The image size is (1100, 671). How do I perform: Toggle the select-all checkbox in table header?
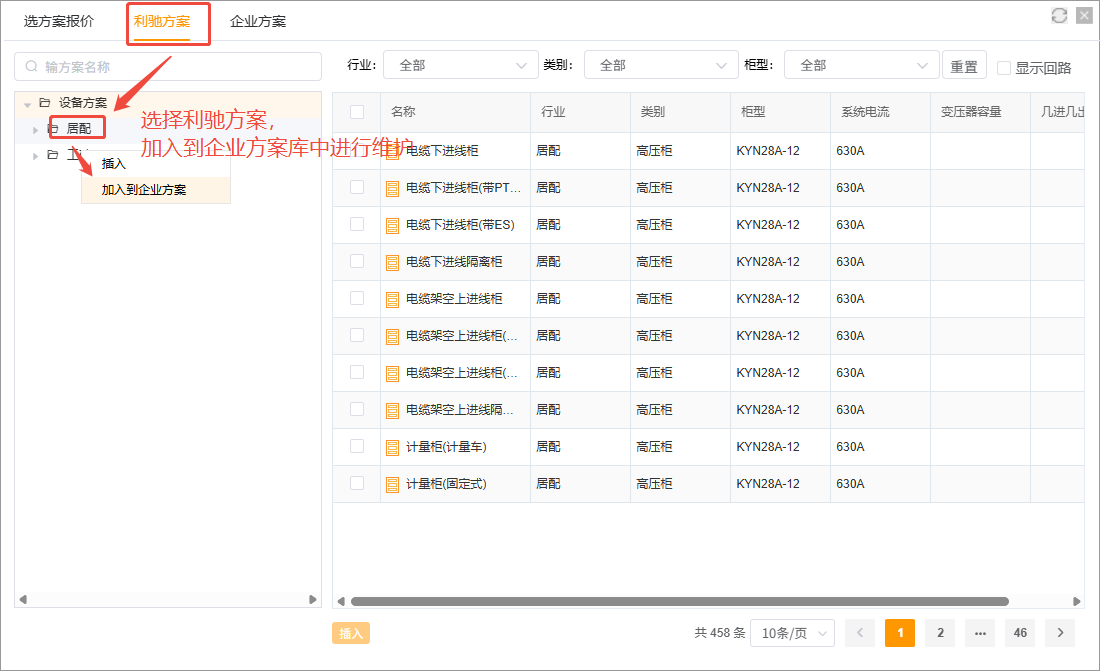357,112
